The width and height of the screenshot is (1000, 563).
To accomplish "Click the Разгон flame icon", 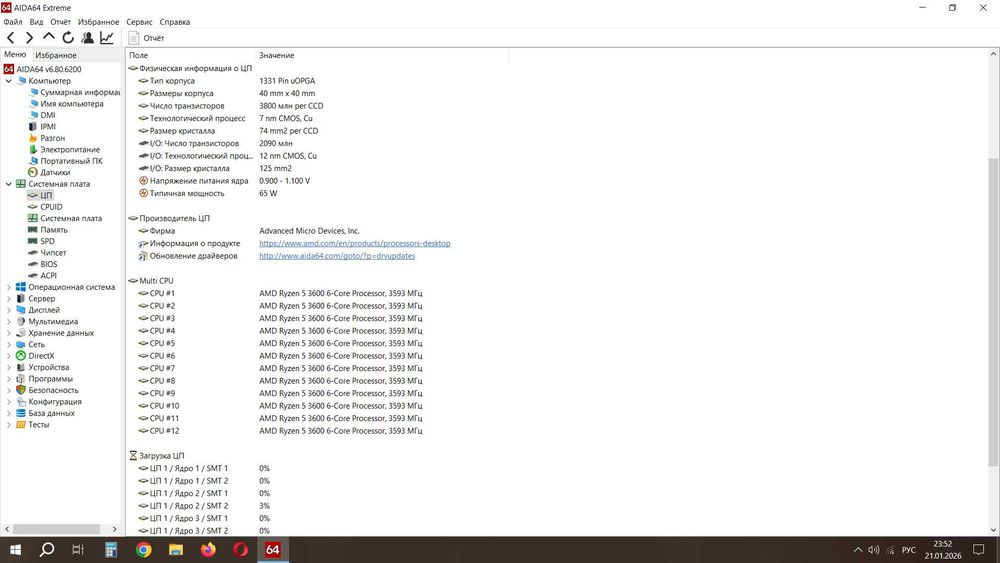I will (x=33, y=138).
